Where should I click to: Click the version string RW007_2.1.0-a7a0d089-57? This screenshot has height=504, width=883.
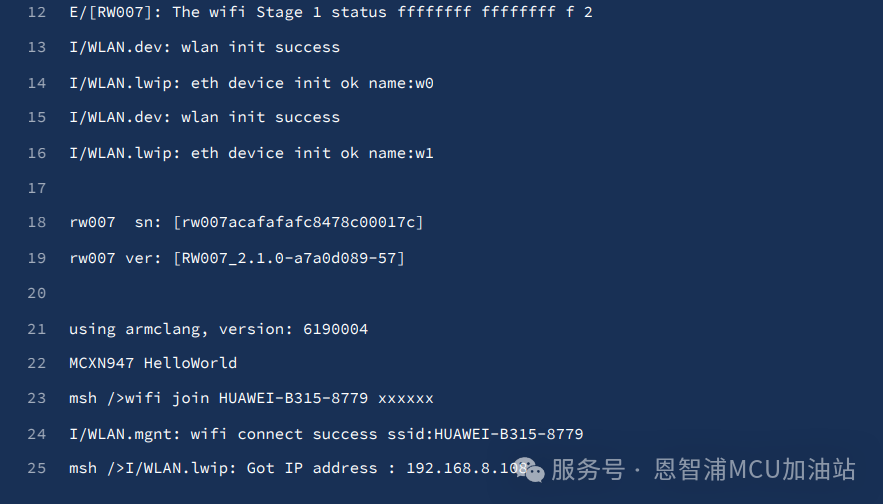[x=289, y=258]
